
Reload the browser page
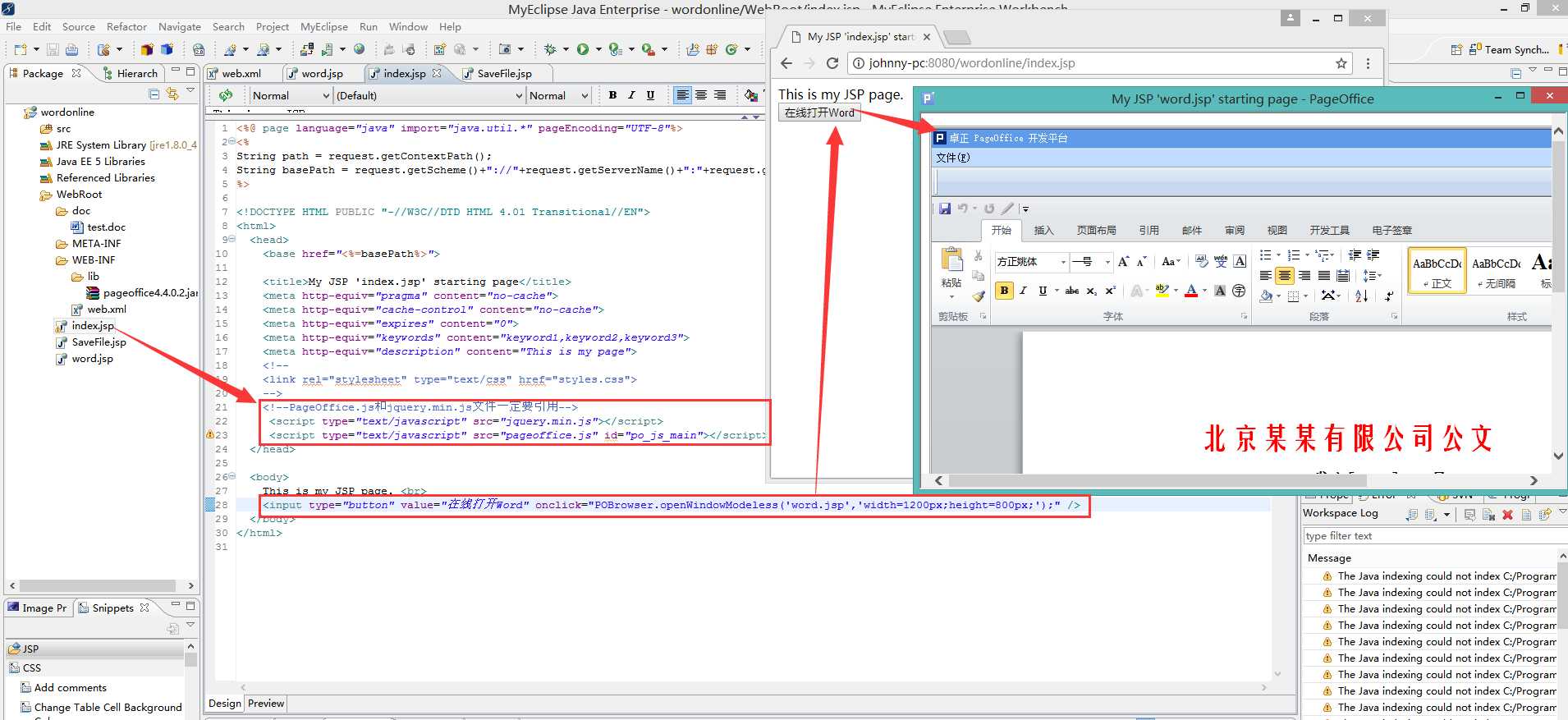pos(832,63)
